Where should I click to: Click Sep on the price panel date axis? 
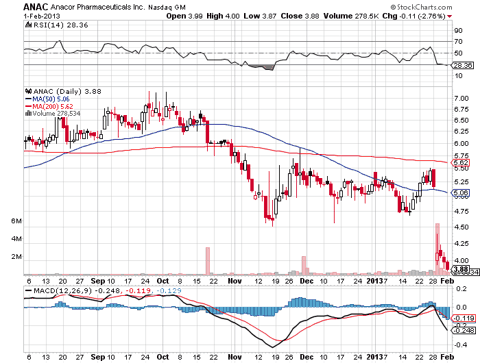pos(98,281)
